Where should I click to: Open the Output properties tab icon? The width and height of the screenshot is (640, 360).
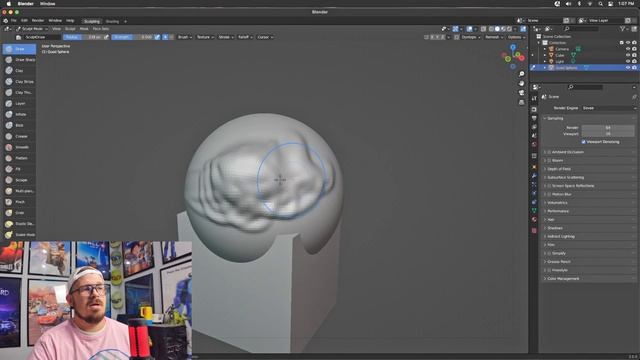534,118
